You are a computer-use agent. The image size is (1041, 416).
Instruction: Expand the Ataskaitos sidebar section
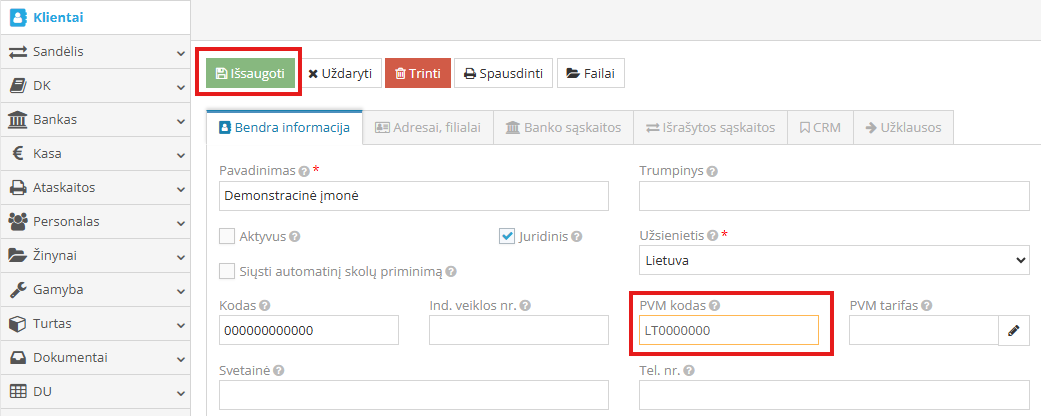click(94, 188)
